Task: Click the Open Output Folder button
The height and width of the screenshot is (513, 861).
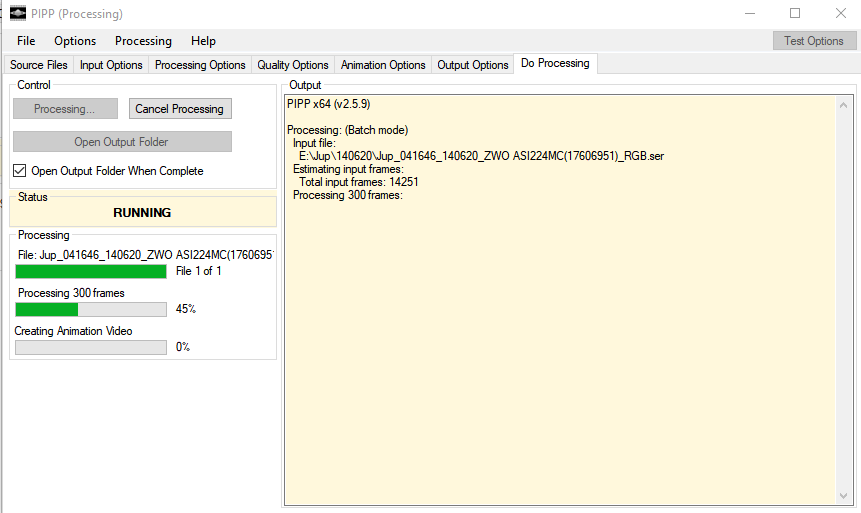Action: [x=122, y=142]
